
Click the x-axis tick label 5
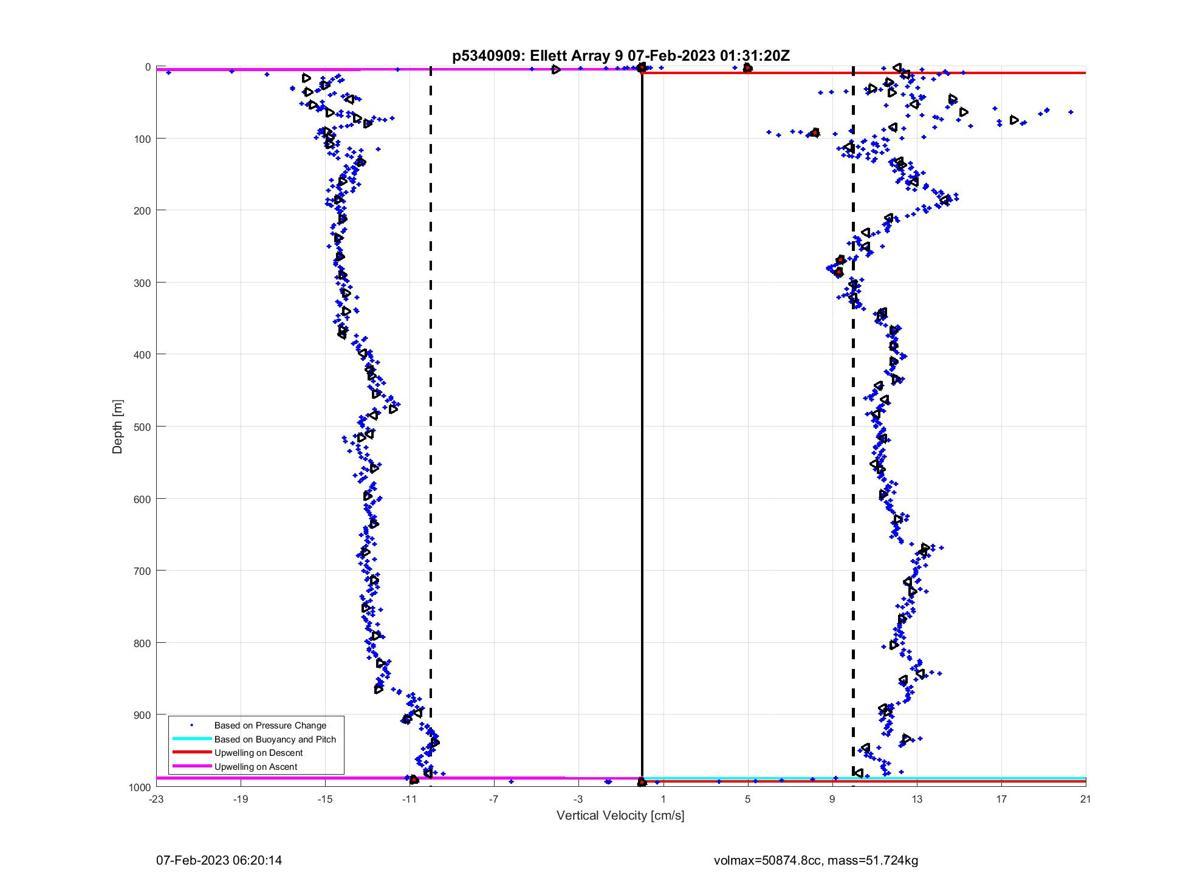tap(748, 799)
